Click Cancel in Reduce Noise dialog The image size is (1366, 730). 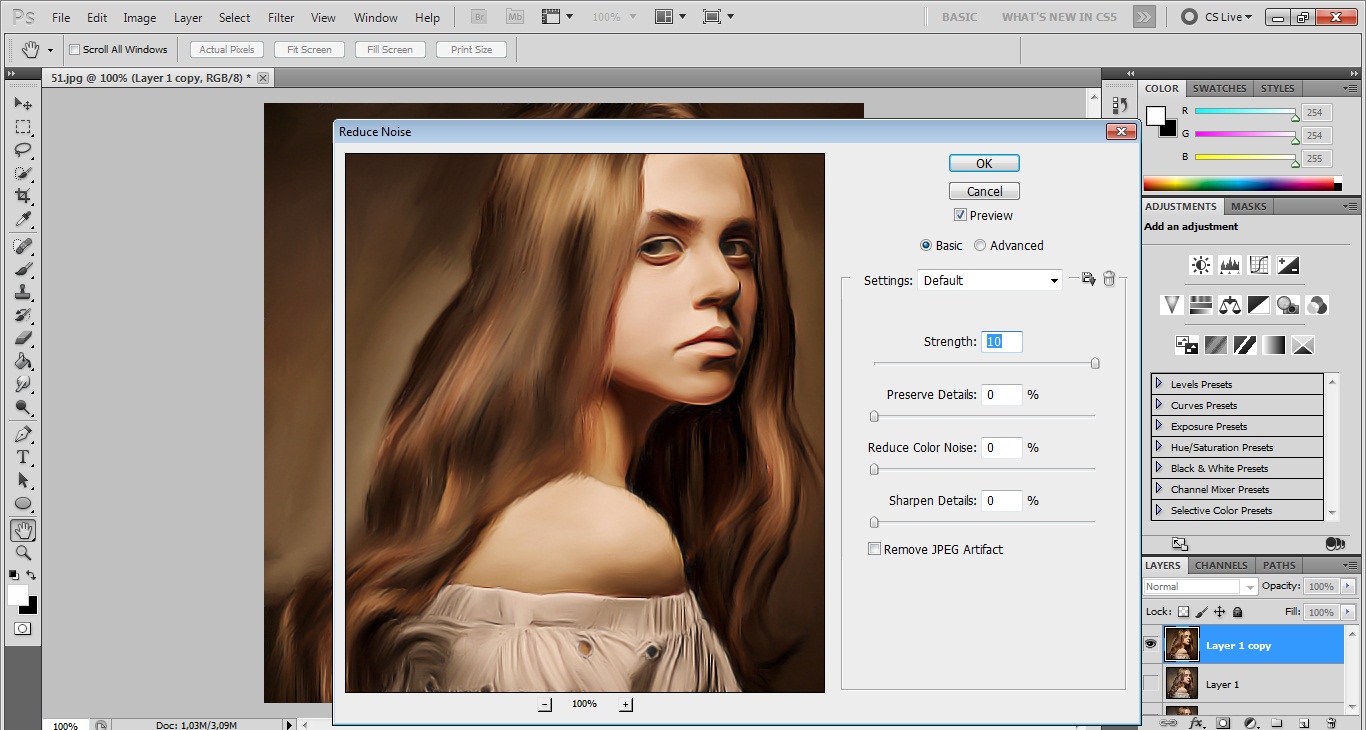(984, 191)
